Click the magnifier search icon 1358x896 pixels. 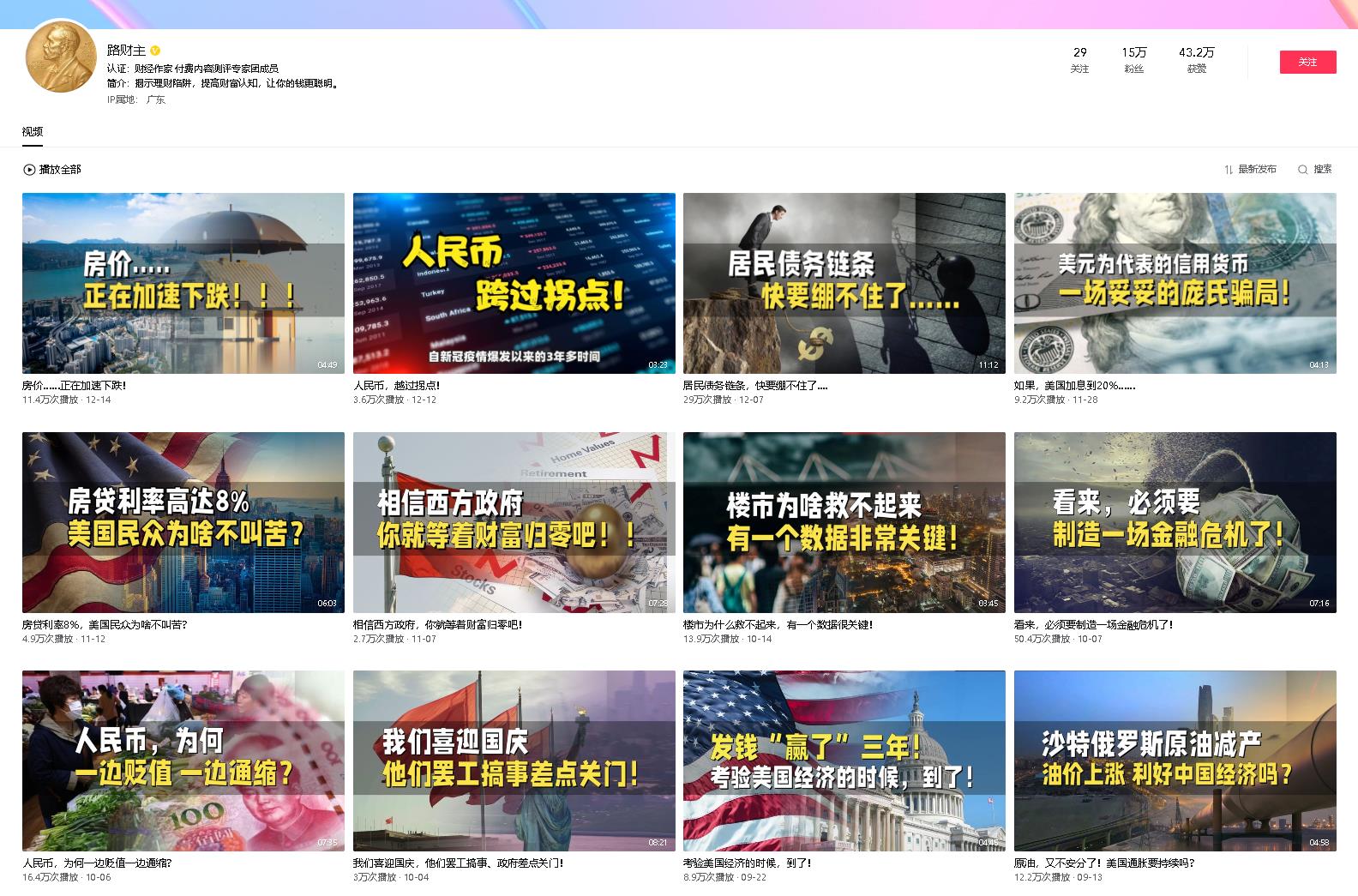pos(1302,170)
